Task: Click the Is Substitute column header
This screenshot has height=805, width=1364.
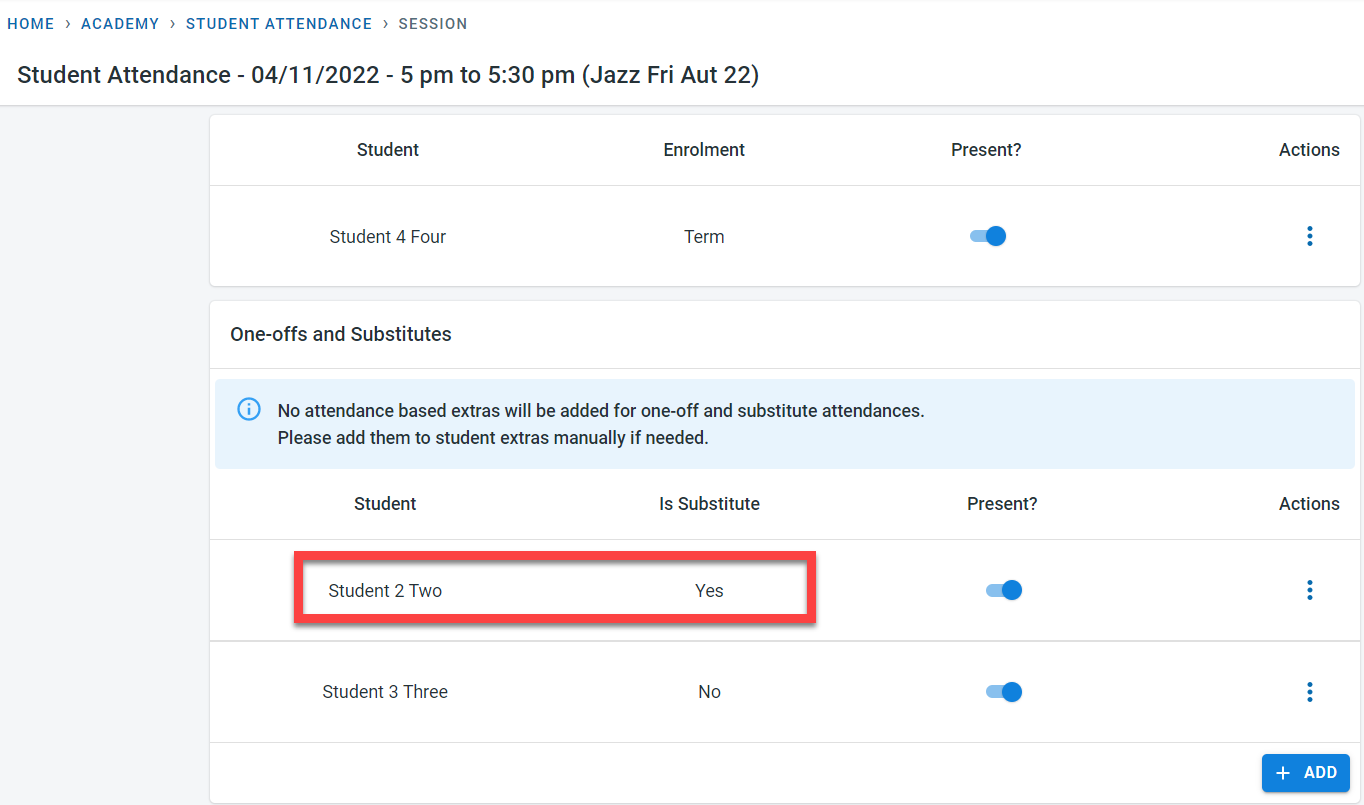Action: pos(709,504)
